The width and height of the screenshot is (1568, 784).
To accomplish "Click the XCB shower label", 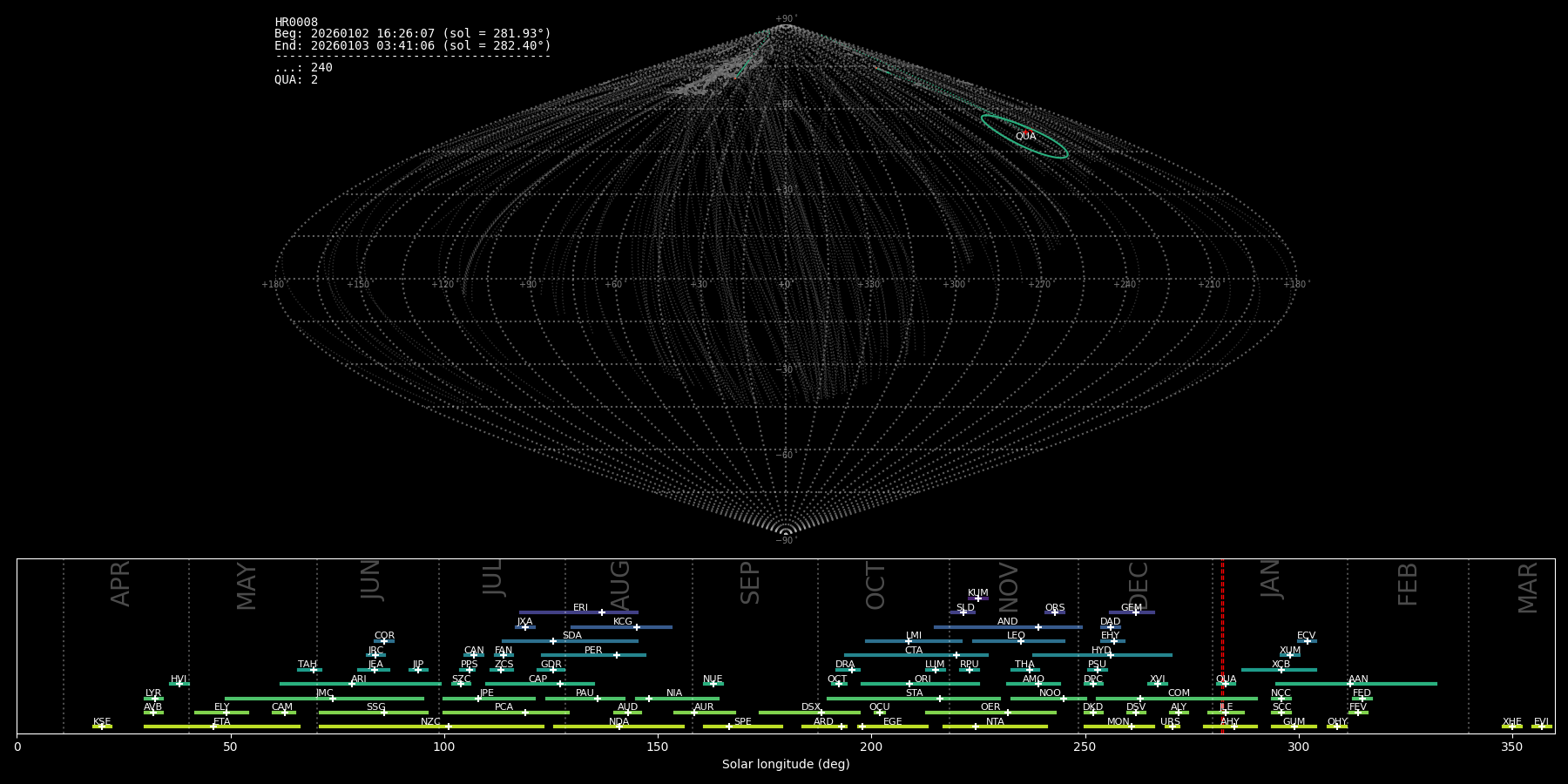I will point(1281,665).
